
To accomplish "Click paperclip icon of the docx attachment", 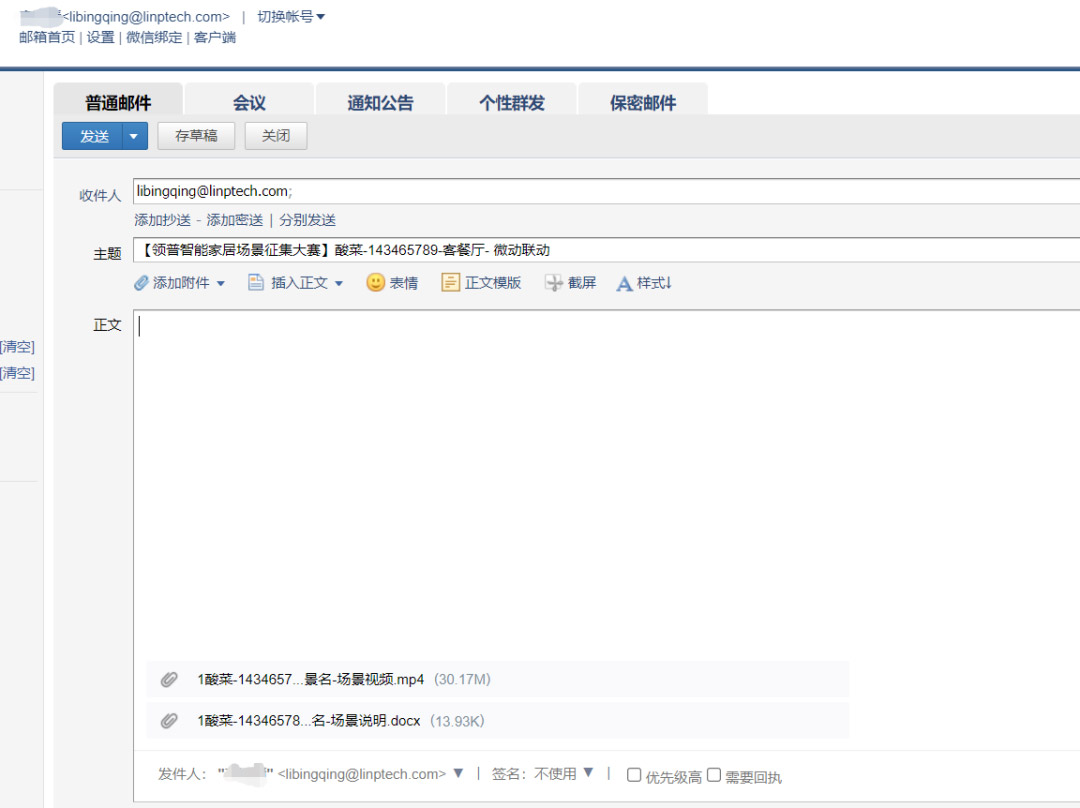I will pos(170,721).
